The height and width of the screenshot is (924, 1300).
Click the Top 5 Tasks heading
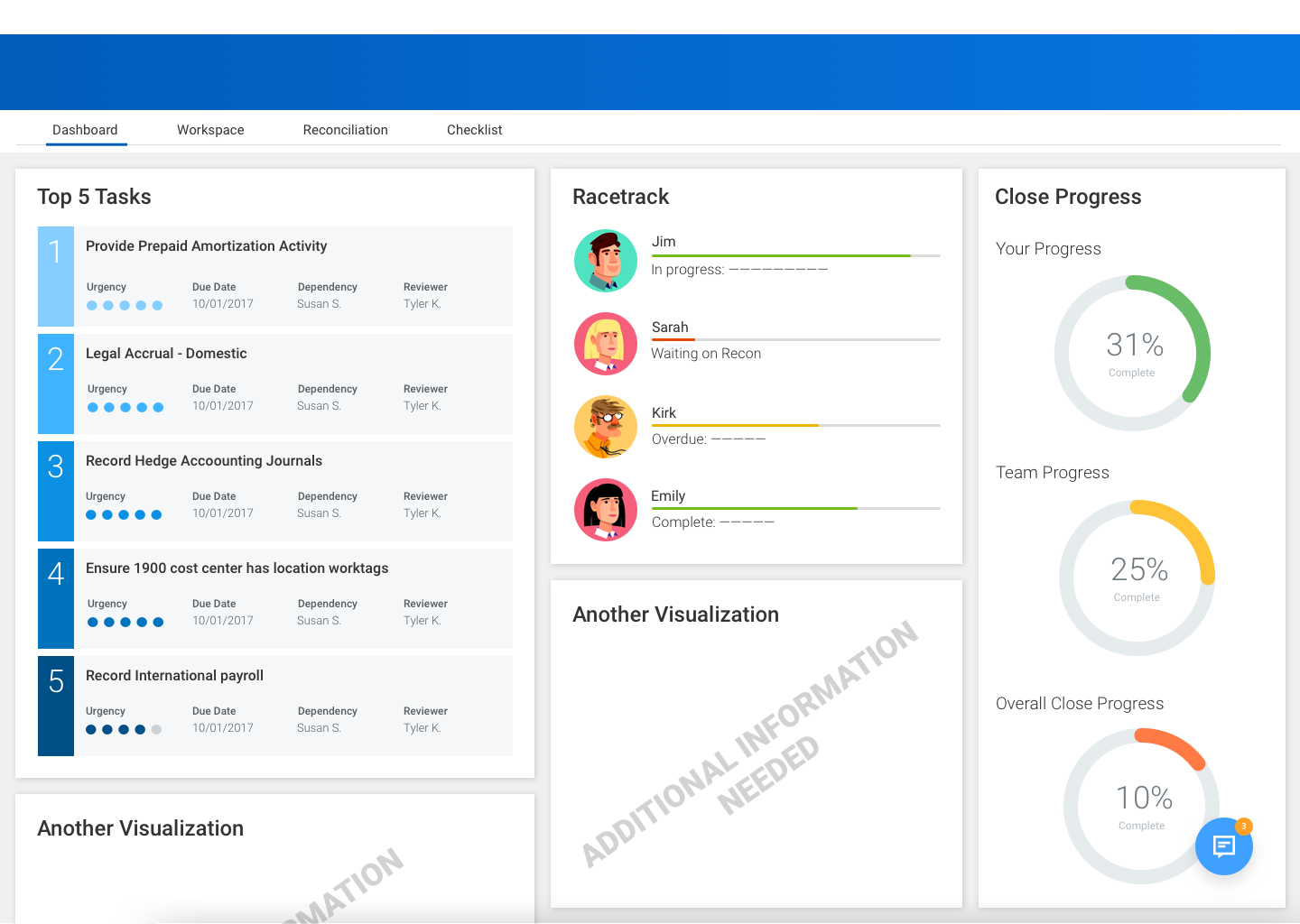[x=94, y=197]
